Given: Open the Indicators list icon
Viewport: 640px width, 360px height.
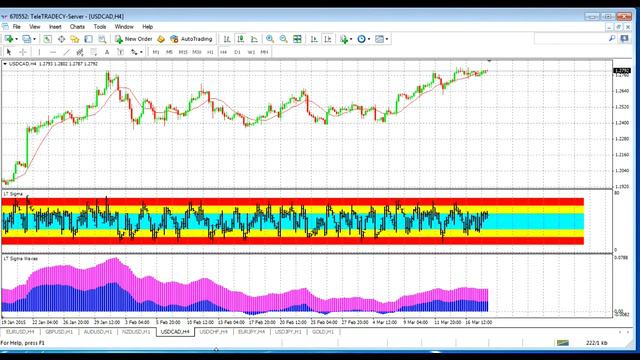Looking at the screenshot, I should 344,39.
